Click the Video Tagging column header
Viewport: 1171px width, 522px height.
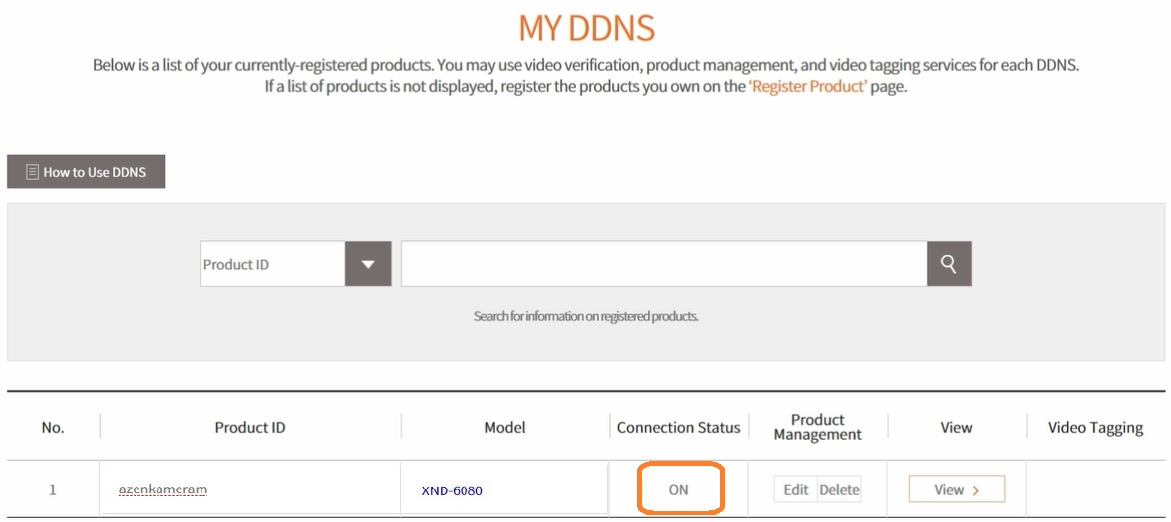click(1096, 428)
